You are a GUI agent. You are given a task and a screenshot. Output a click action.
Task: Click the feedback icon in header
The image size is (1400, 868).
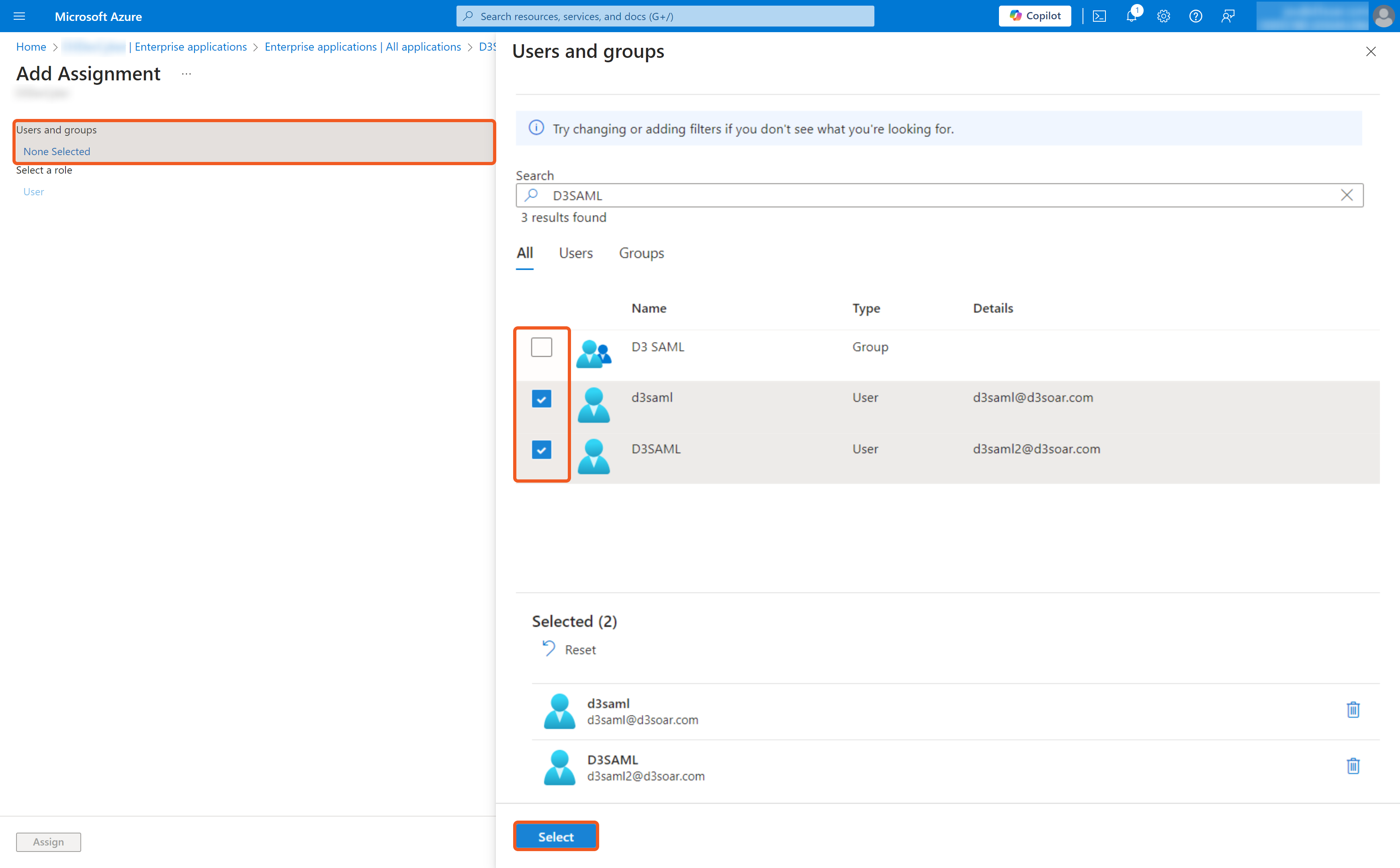pyautogui.click(x=1228, y=16)
